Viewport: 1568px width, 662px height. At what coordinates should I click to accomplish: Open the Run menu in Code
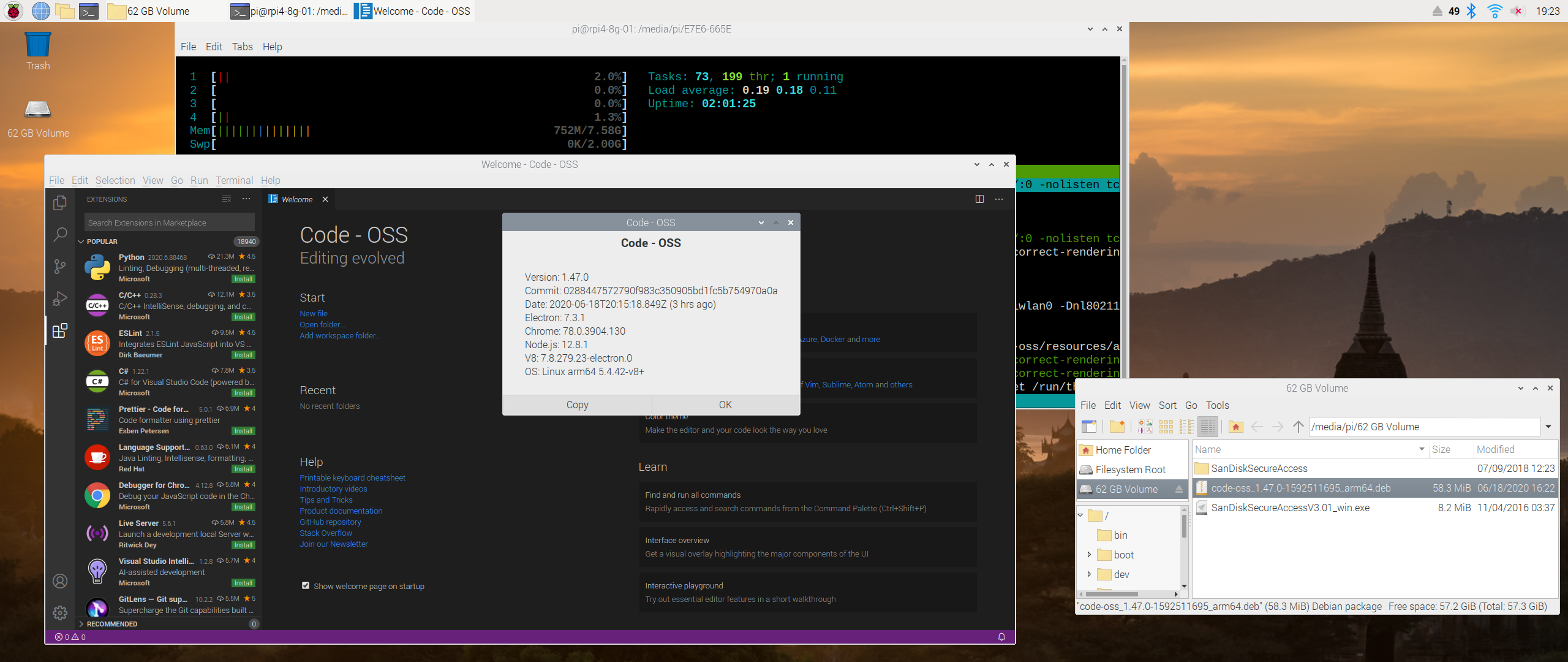pos(199,180)
